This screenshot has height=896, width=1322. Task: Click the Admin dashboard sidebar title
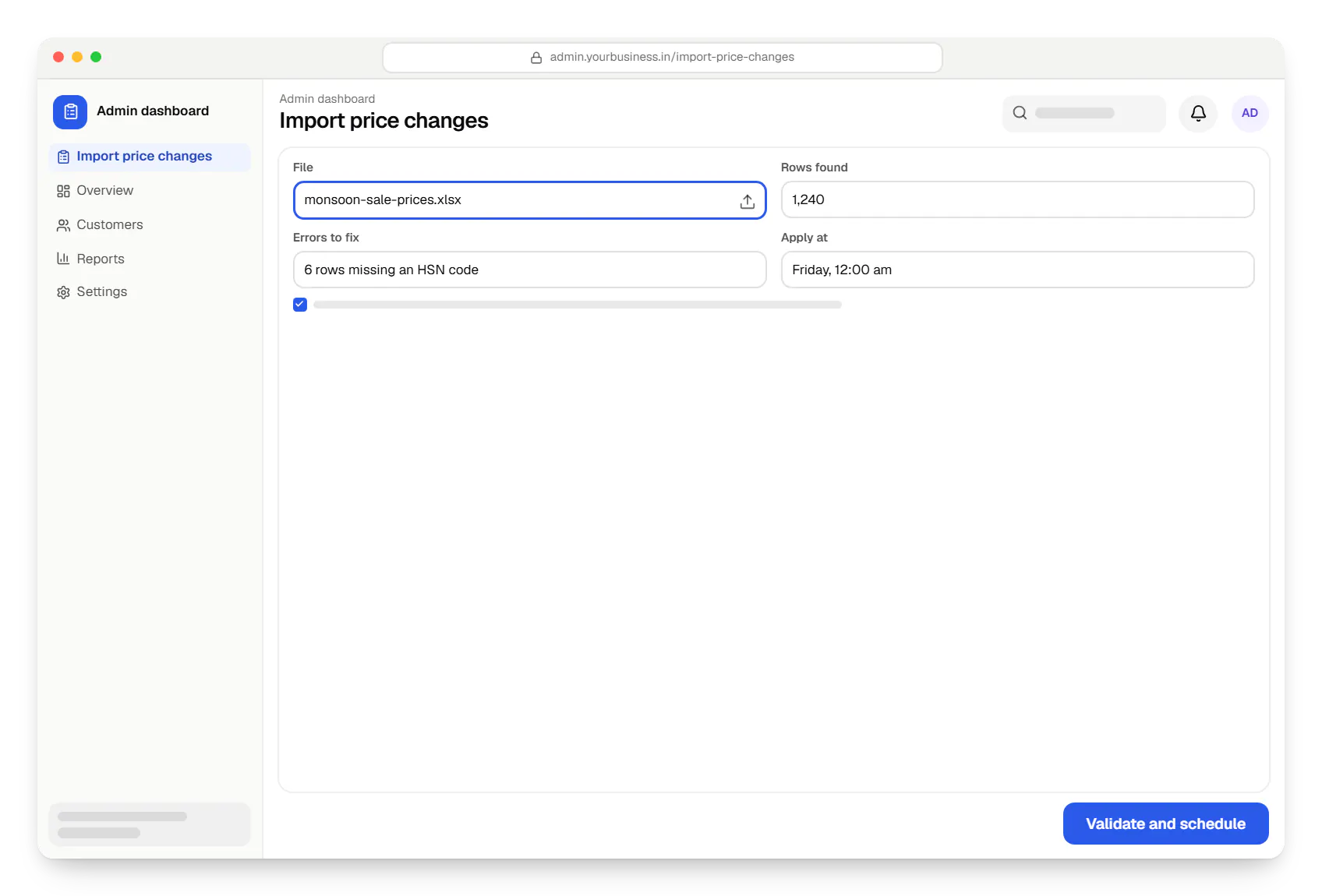(153, 111)
